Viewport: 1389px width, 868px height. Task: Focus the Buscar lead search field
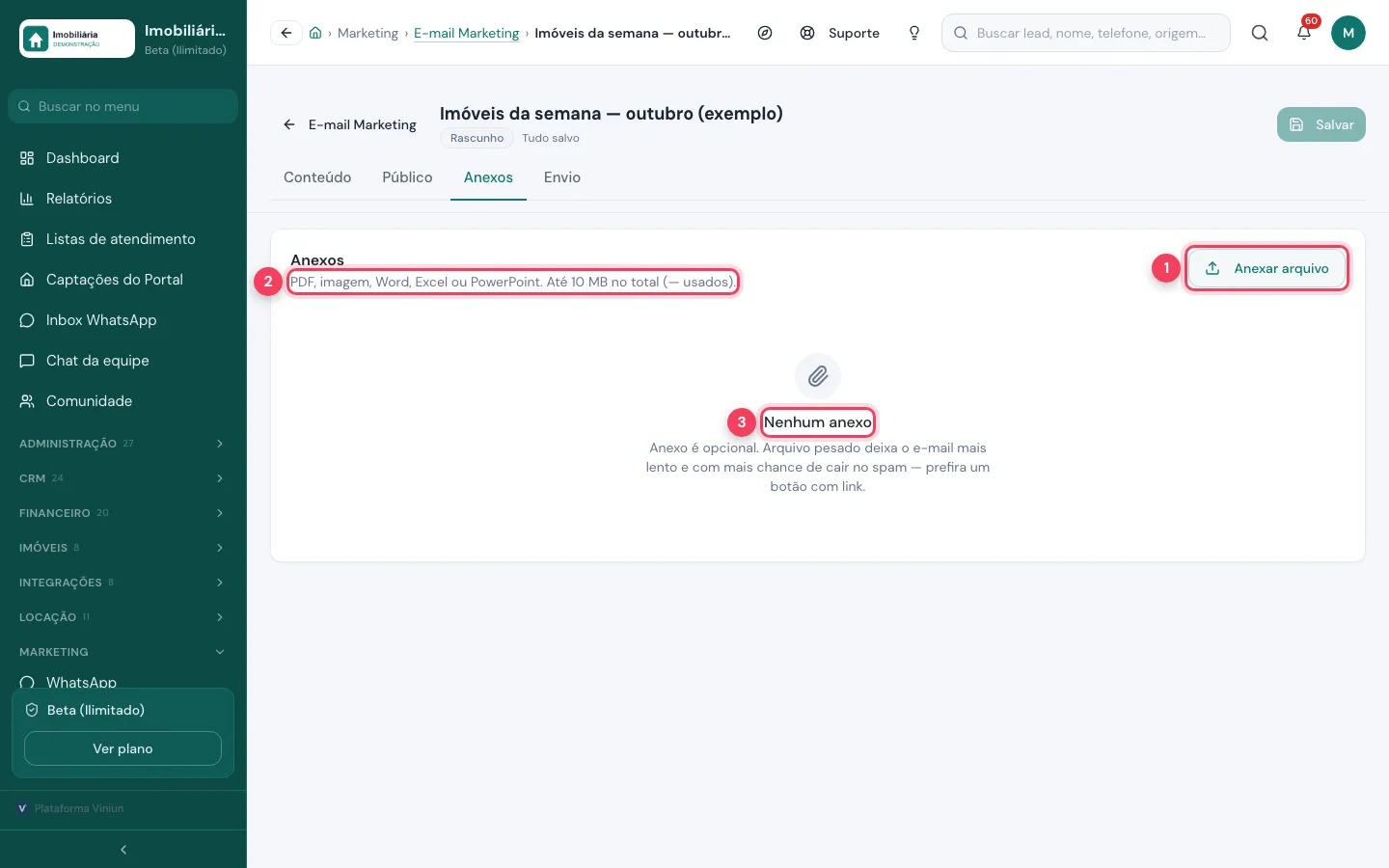click(1086, 33)
